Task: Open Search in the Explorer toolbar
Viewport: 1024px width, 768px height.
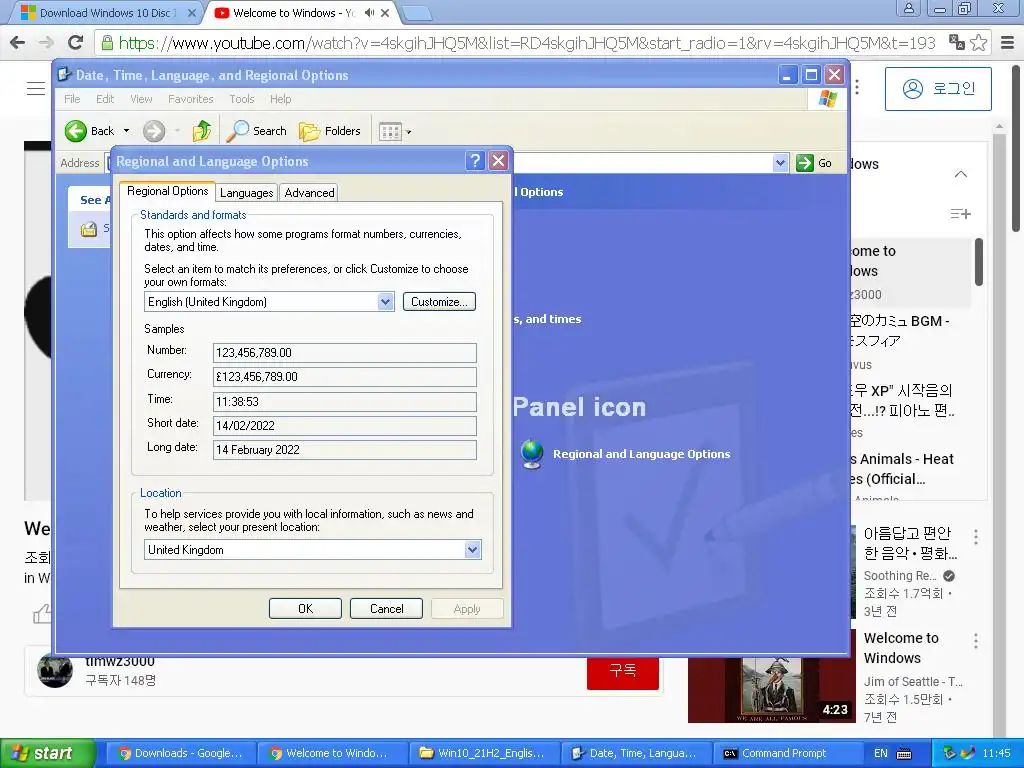Action: [257, 131]
